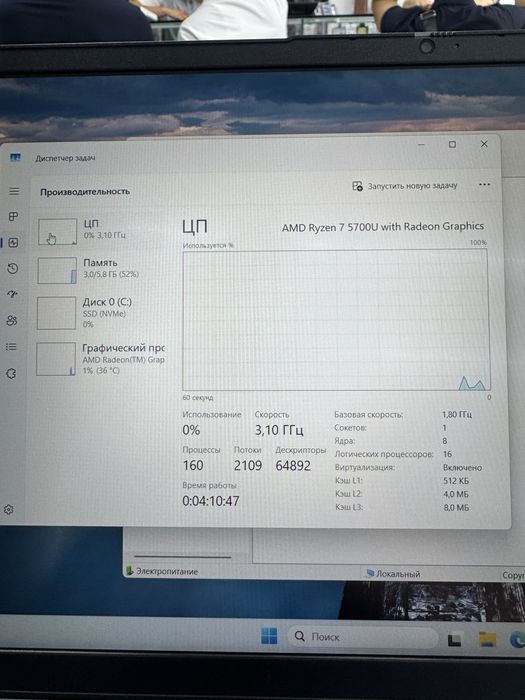
Task: Select the Performance page icon in sidebar
Action: (x=13, y=242)
